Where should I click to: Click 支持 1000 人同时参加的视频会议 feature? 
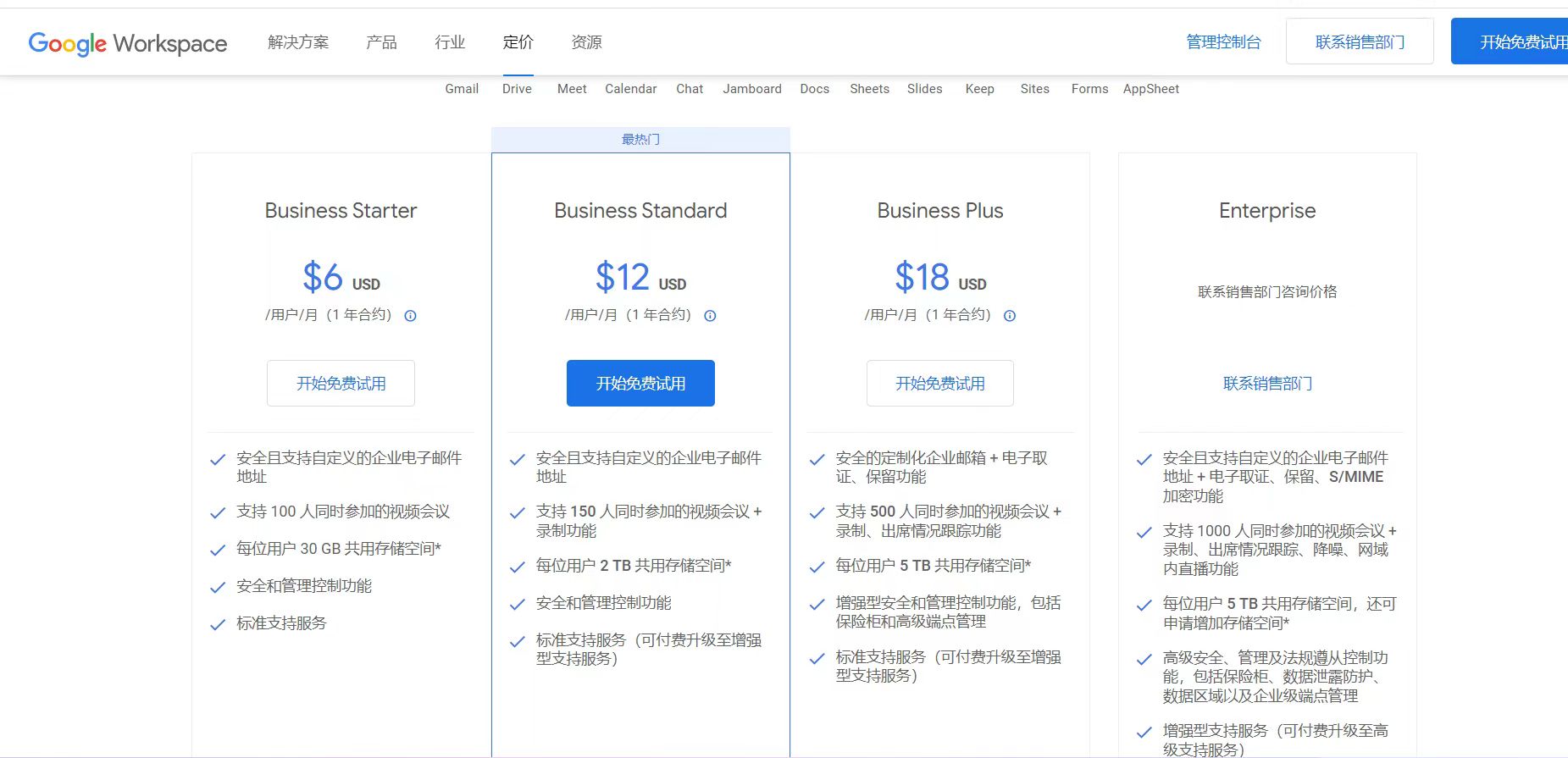(1279, 550)
